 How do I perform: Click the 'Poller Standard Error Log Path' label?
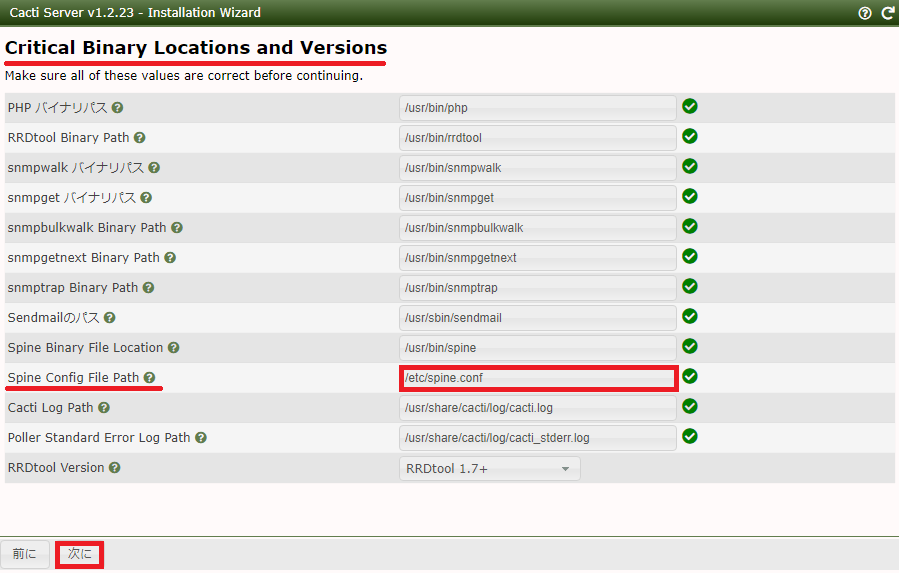click(x=99, y=438)
